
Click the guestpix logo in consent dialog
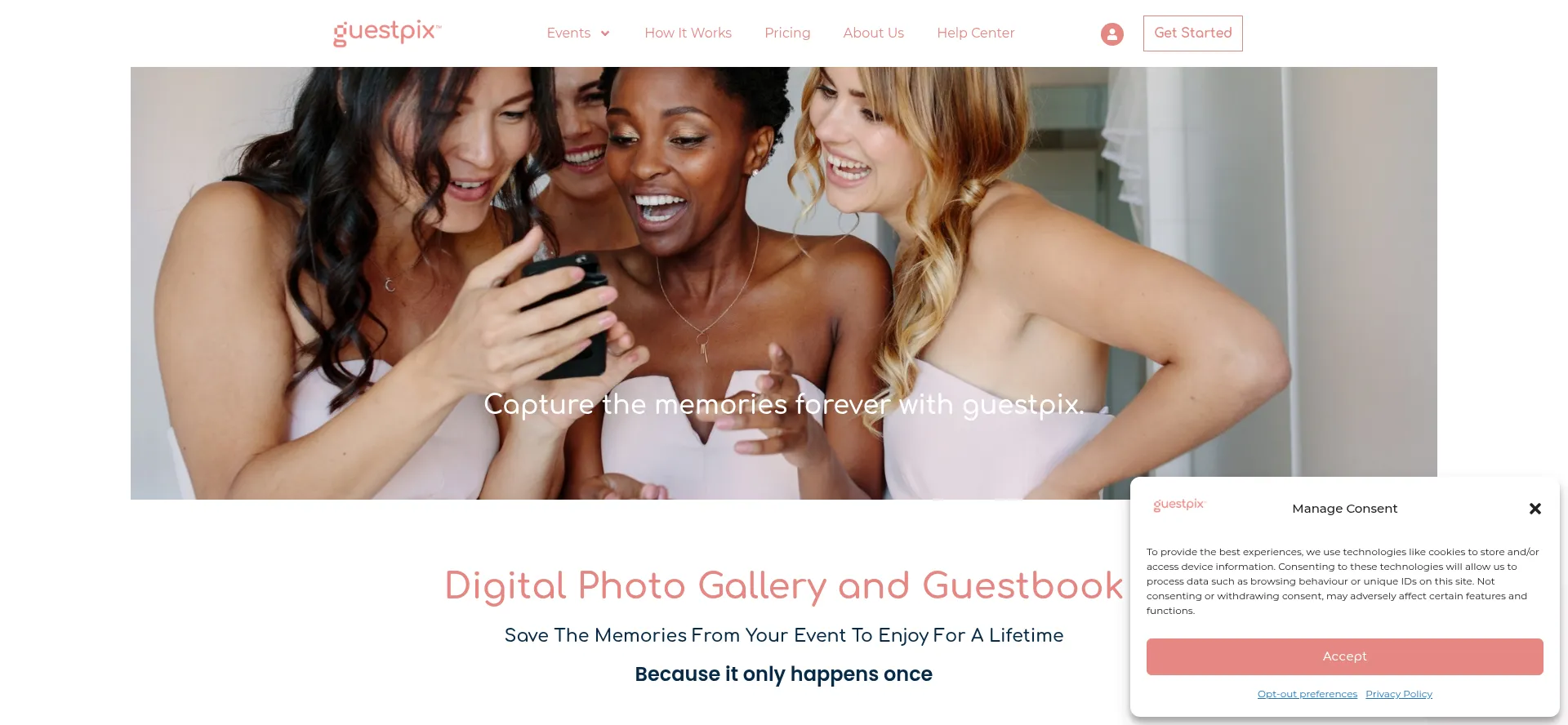1179,505
